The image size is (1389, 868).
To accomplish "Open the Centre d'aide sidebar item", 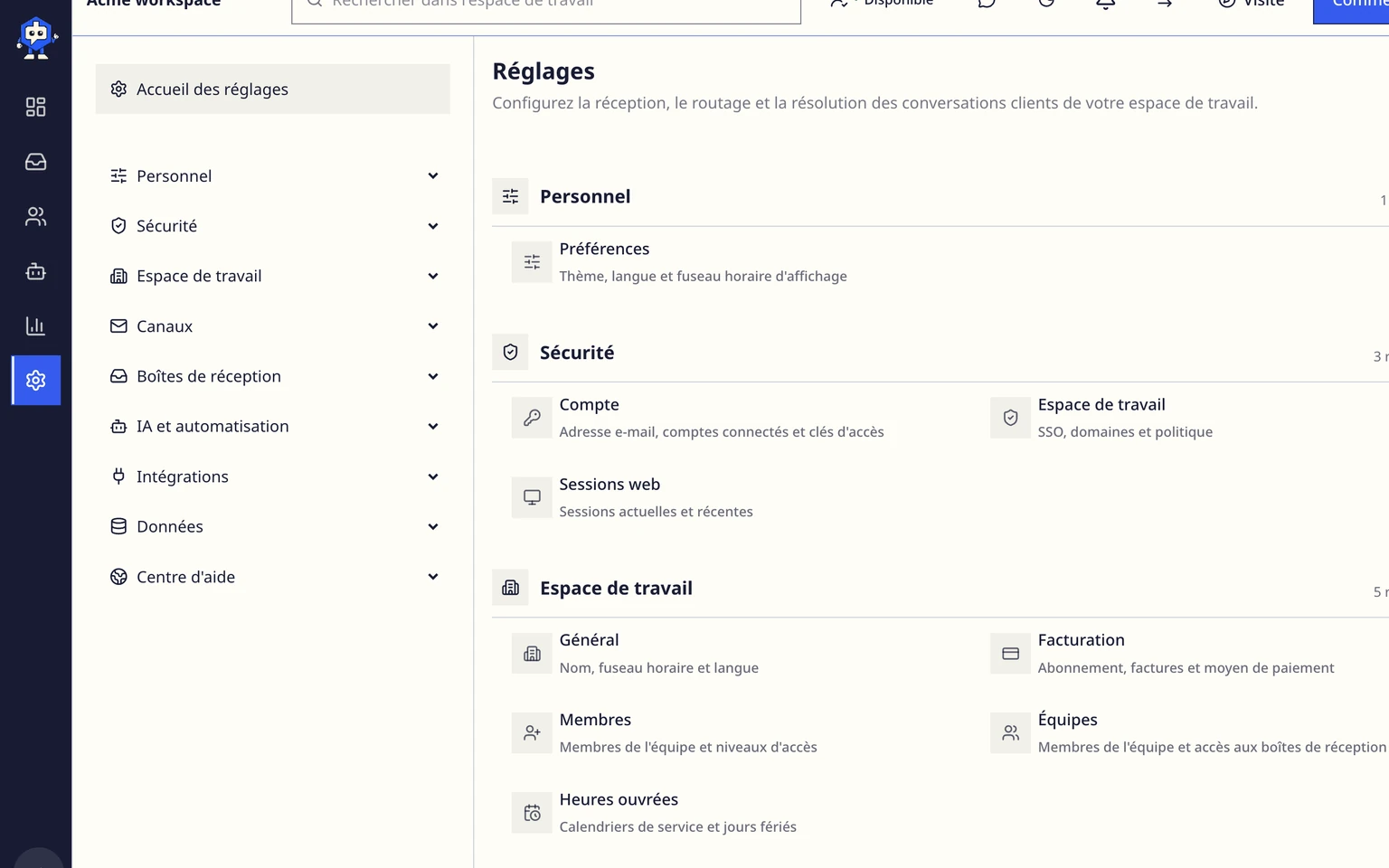I will tap(273, 577).
